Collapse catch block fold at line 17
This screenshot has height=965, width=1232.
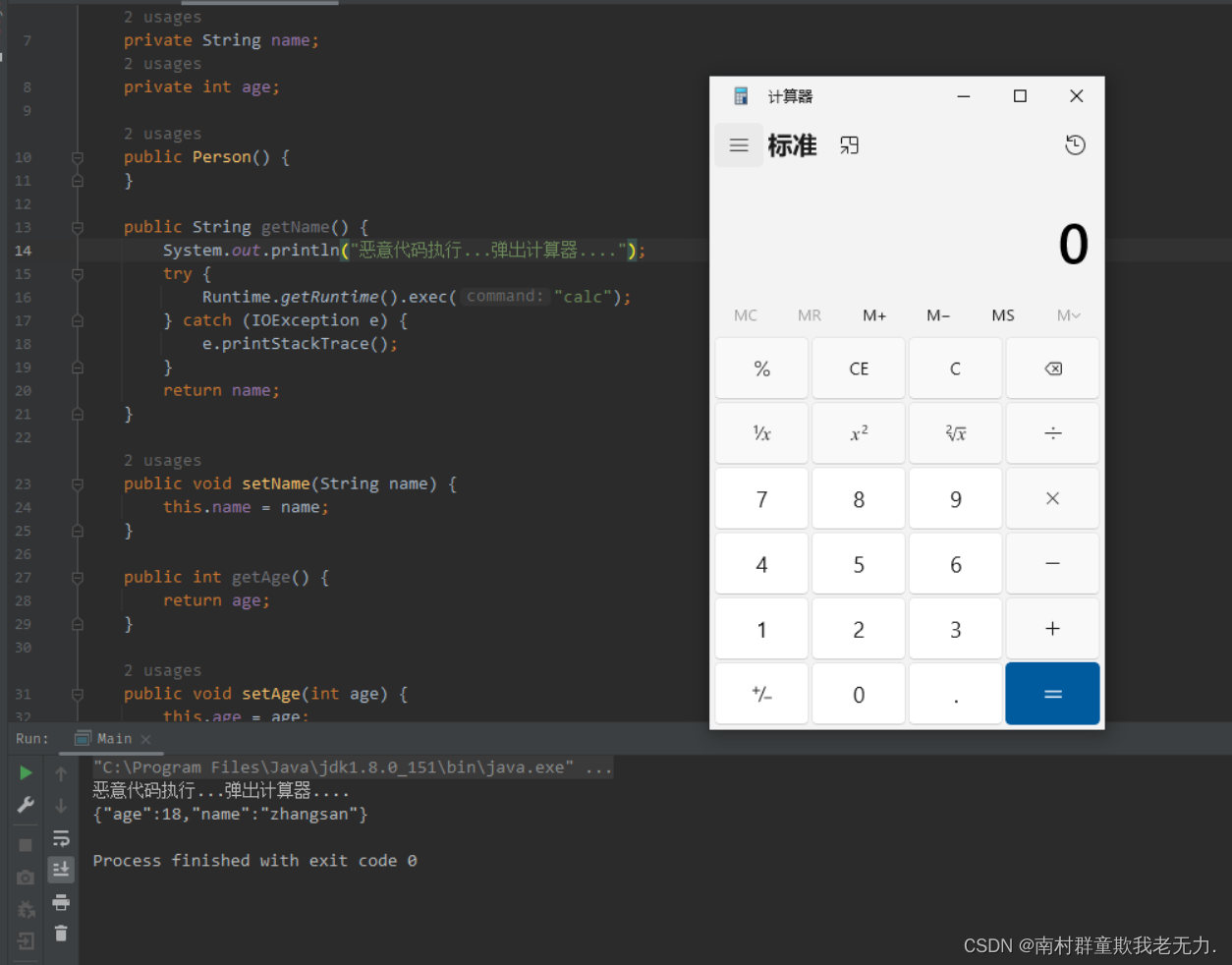(x=78, y=320)
